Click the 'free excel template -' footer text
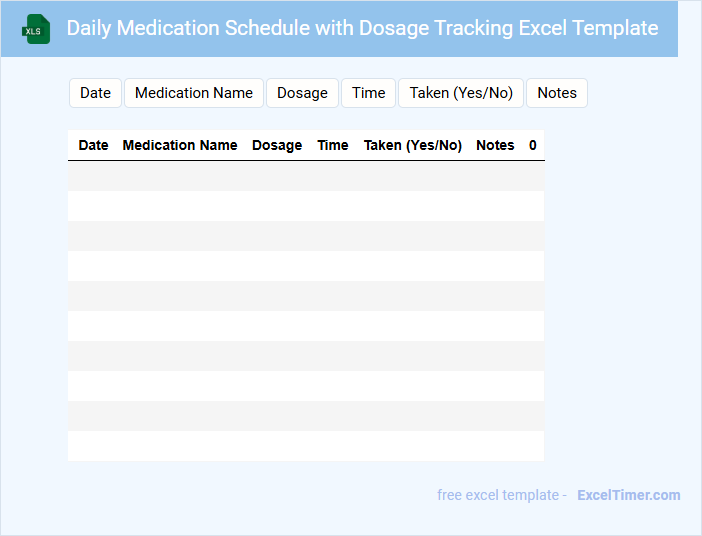Image resolution: width=702 pixels, height=536 pixels. 502,495
